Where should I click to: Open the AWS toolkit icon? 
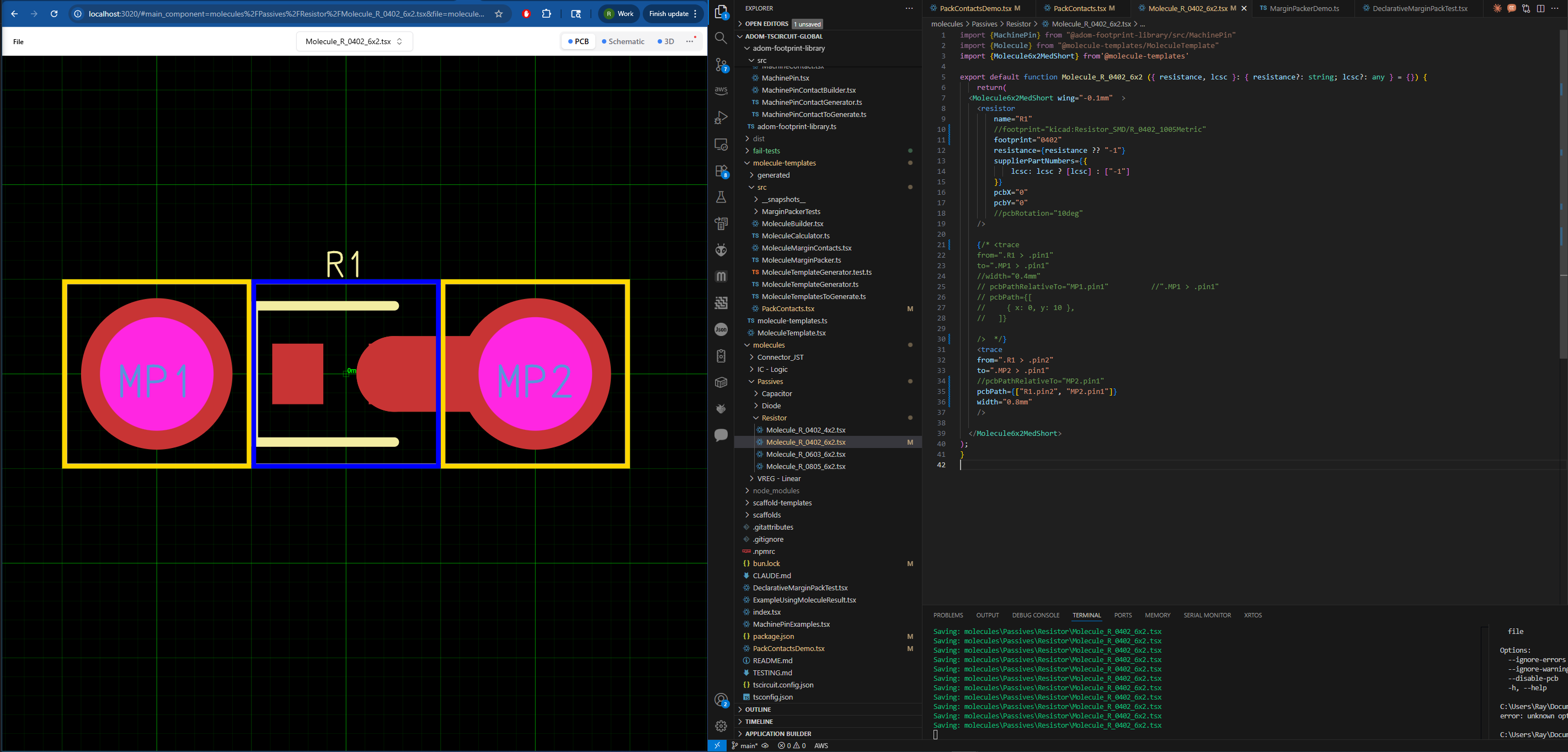(x=721, y=90)
